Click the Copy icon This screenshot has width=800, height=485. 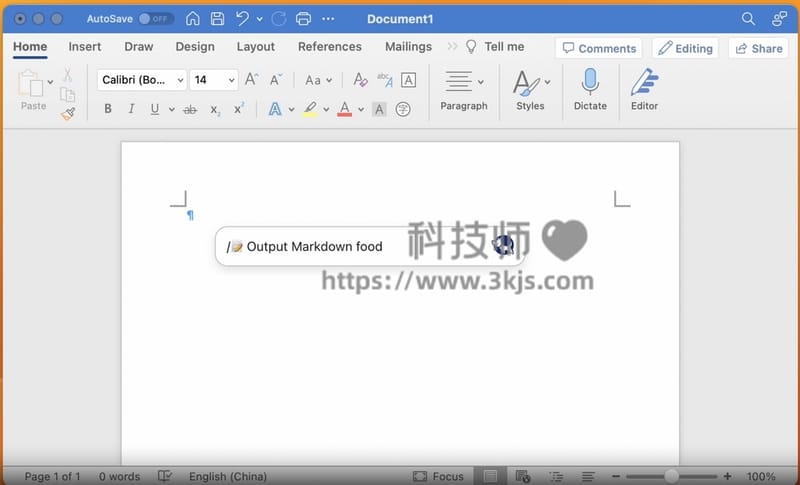67,94
